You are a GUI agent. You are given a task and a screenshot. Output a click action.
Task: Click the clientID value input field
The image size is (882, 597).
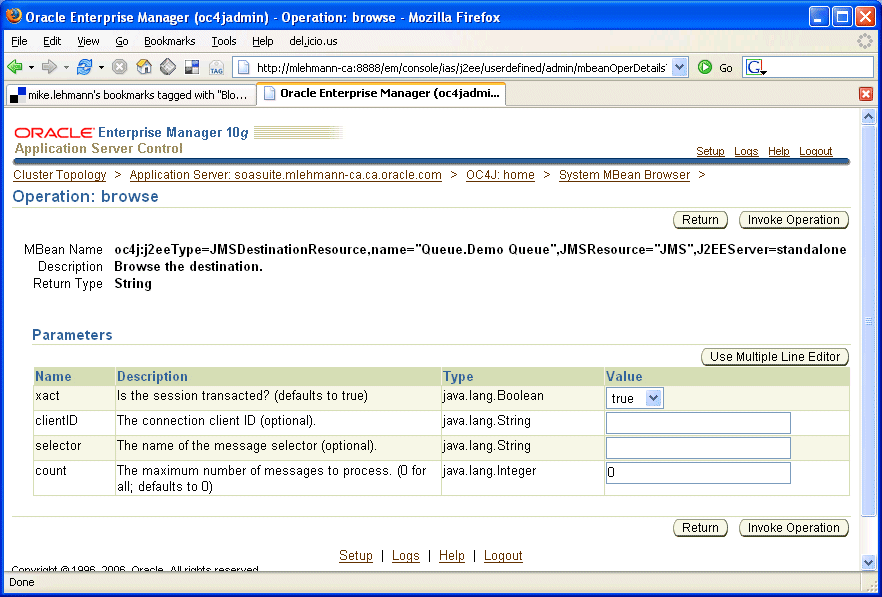[698, 423]
